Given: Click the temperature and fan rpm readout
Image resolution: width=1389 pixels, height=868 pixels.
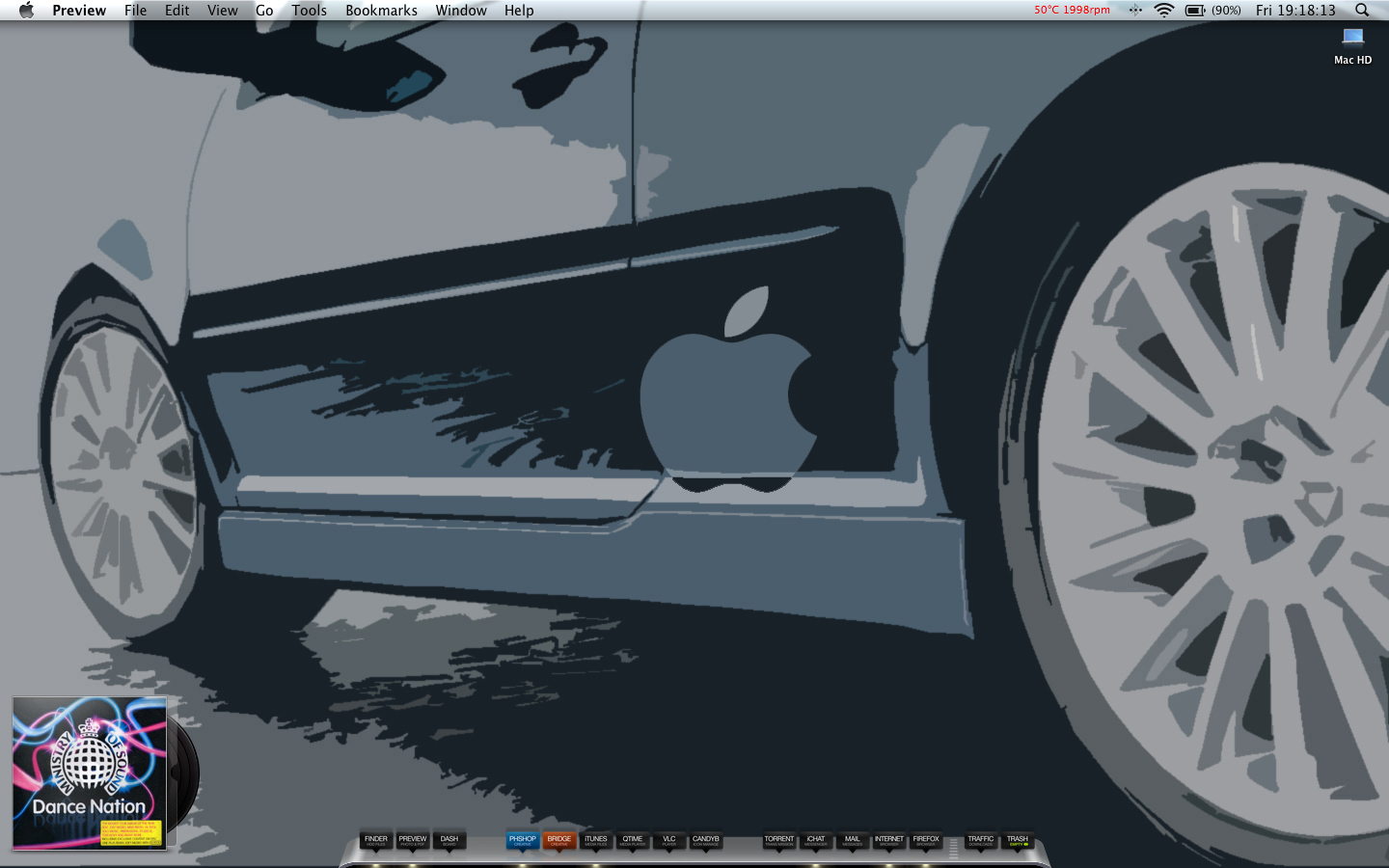Looking at the screenshot, I should click(1072, 10).
